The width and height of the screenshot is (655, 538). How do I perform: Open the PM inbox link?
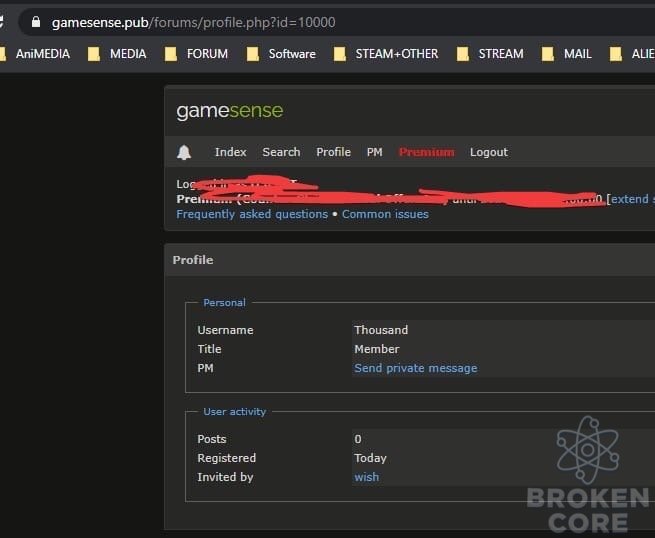(374, 152)
